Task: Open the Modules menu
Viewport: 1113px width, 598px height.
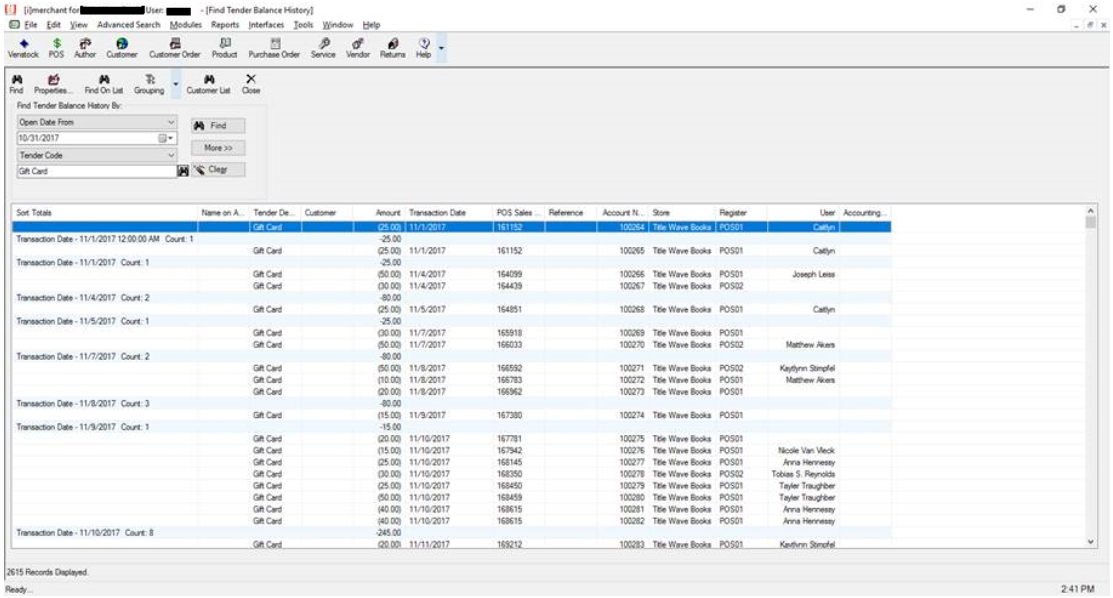Action: 185,25
